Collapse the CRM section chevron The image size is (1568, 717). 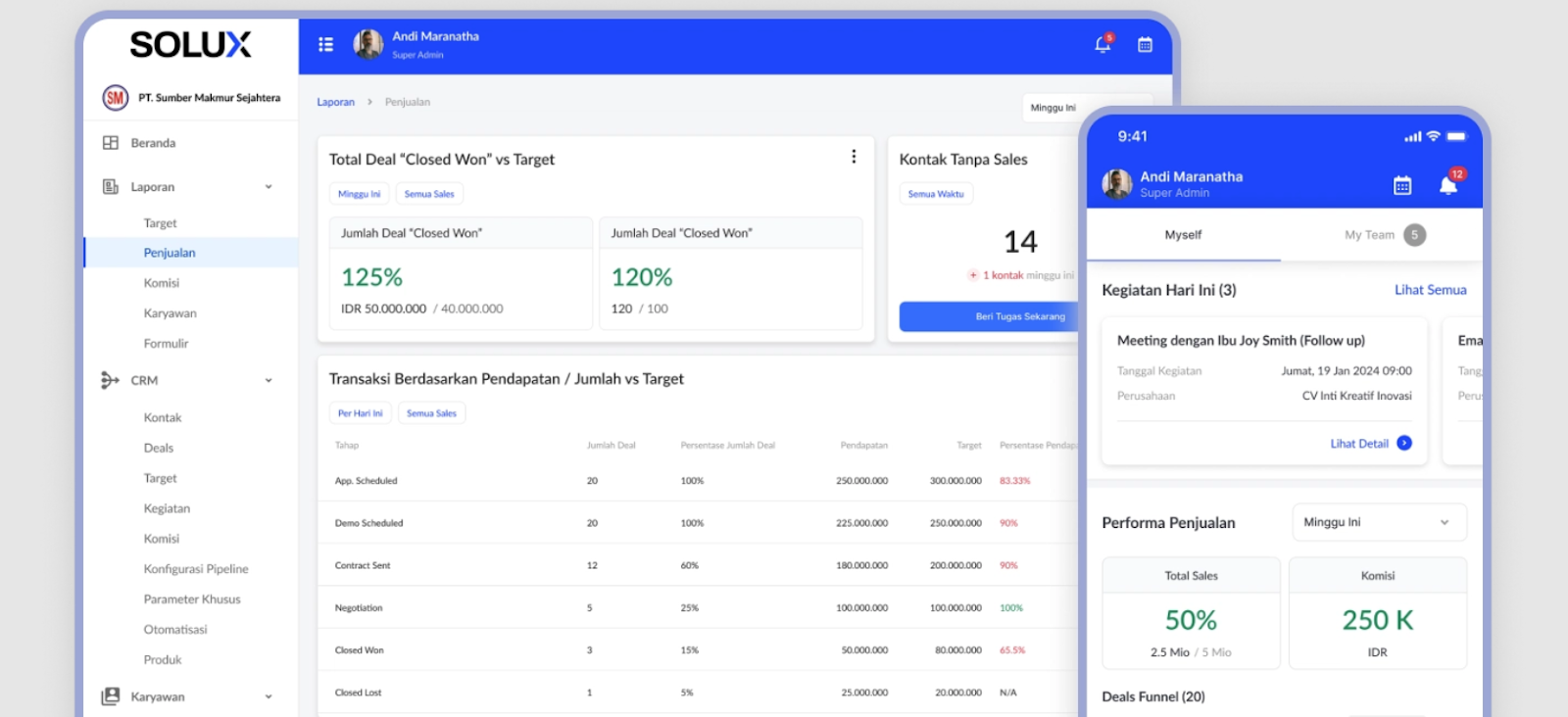(x=269, y=381)
